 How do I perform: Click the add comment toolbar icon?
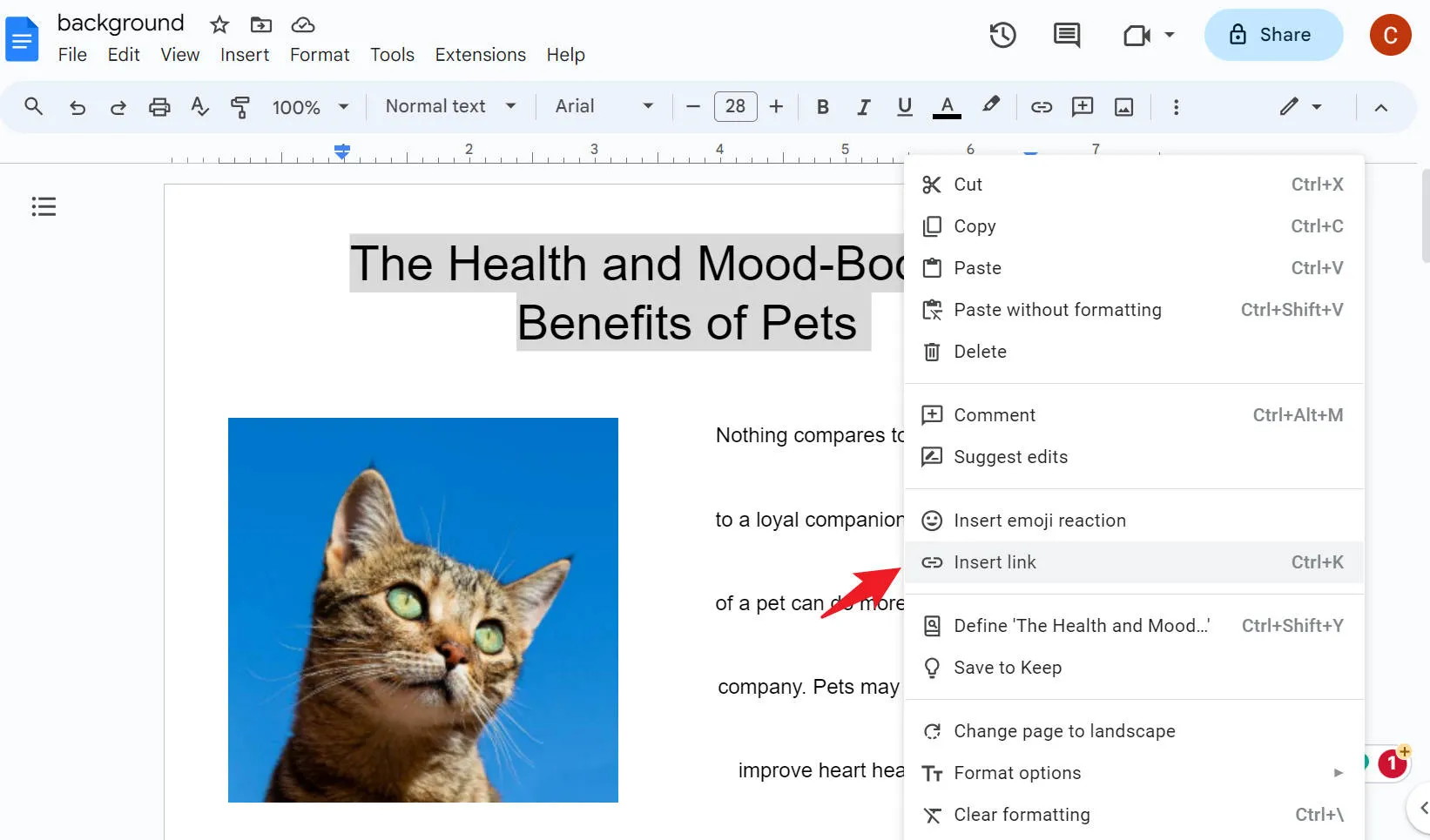pyautogui.click(x=1082, y=106)
